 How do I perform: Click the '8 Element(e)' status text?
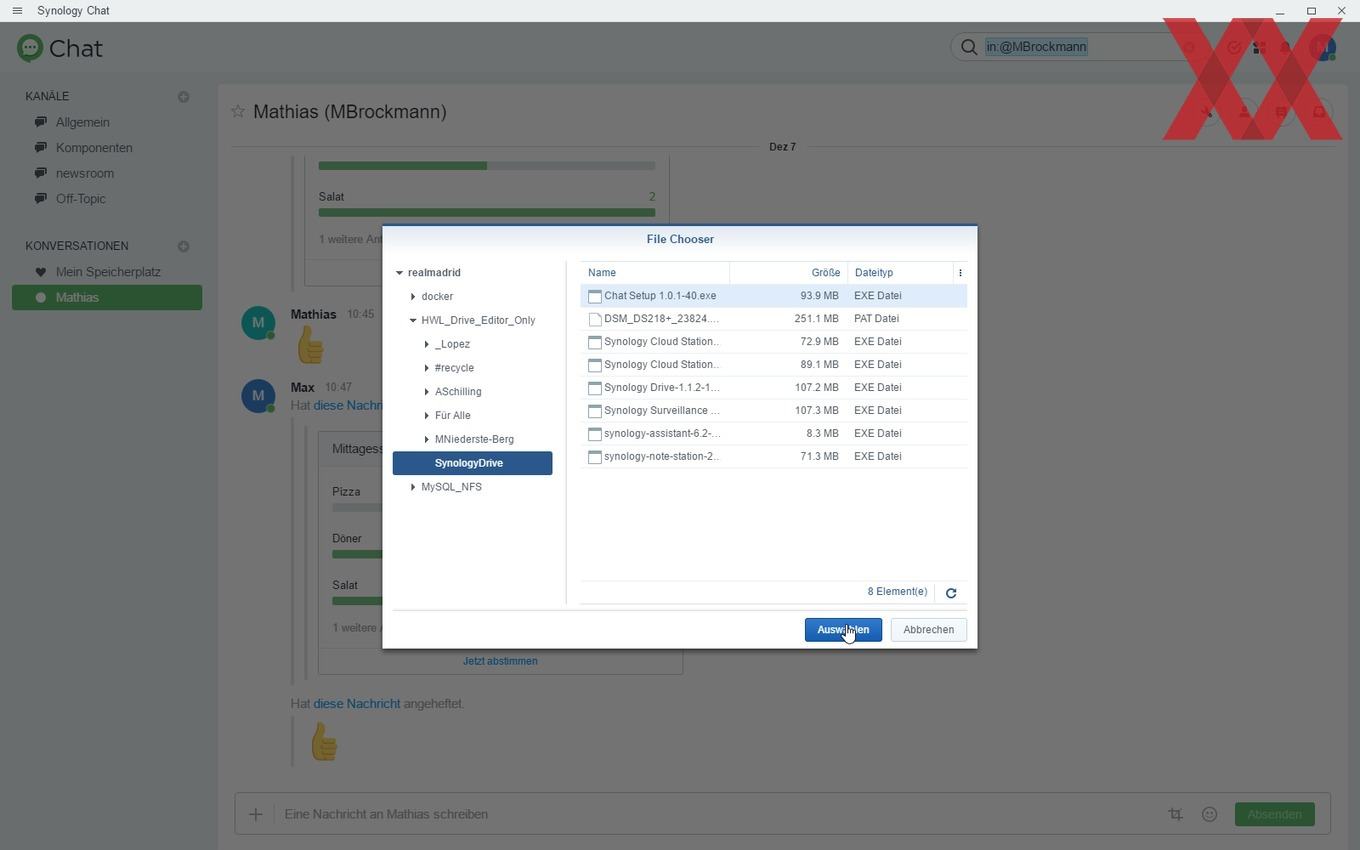point(897,592)
